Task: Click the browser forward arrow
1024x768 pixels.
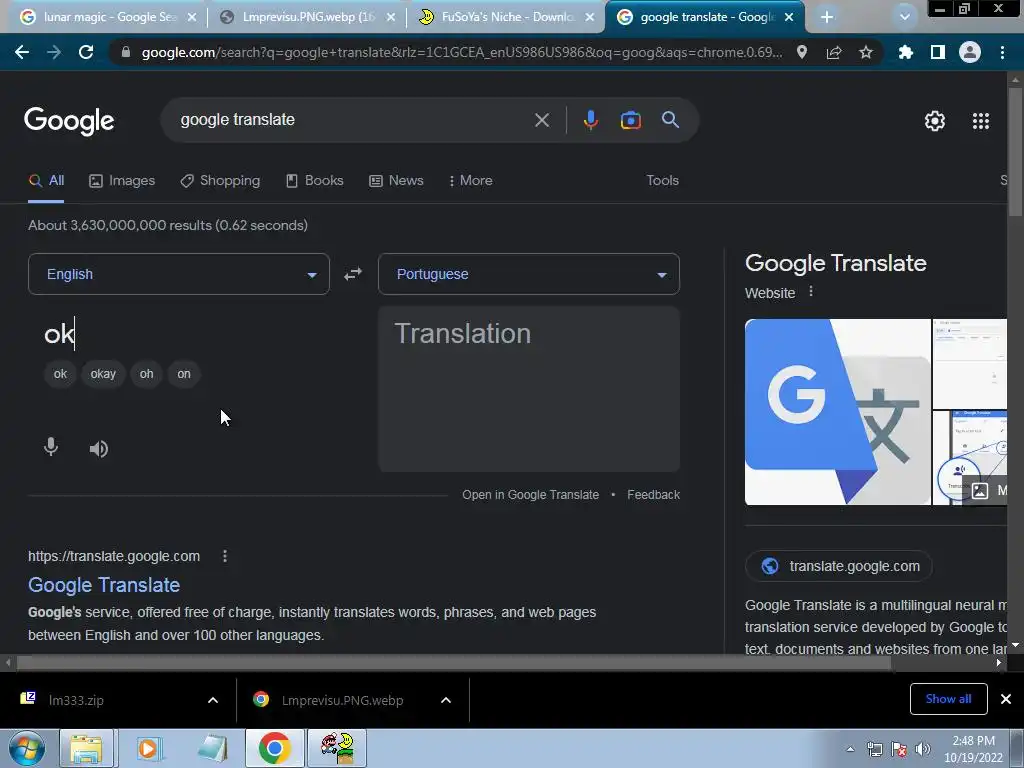Action: coord(54,52)
